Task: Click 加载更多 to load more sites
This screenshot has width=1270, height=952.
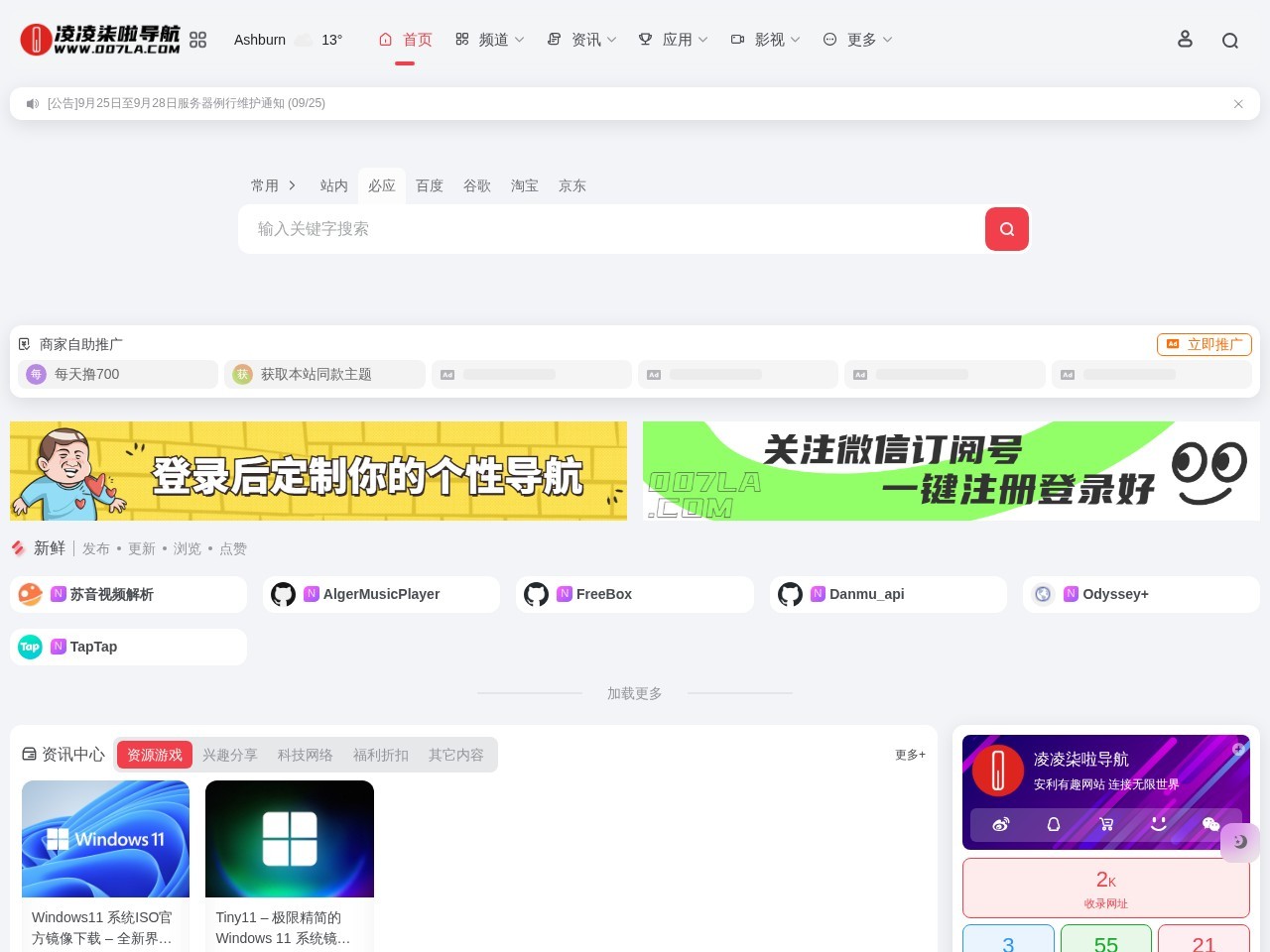Action: pos(635,693)
